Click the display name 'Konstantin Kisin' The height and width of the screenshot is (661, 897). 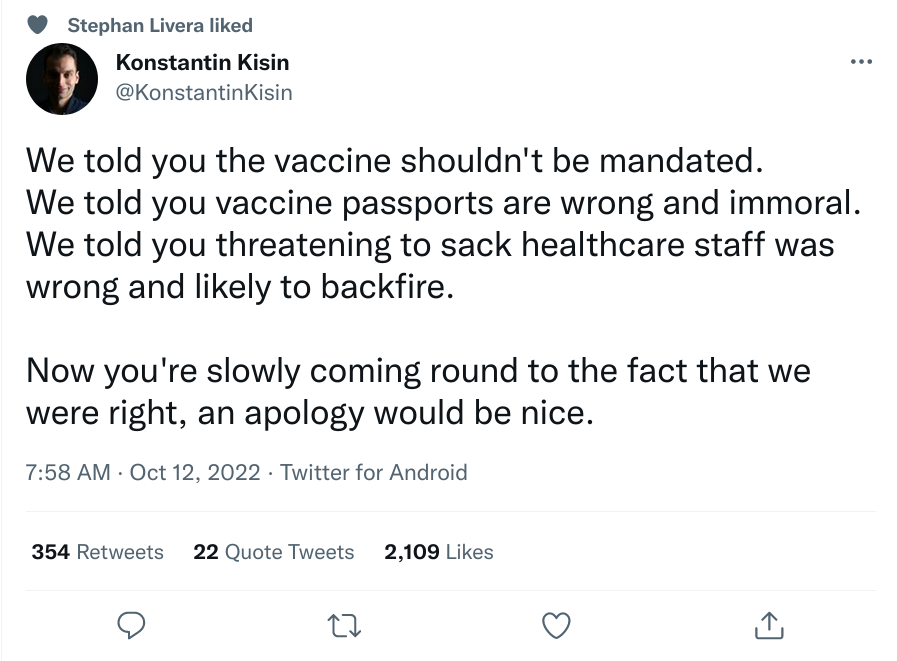[x=203, y=62]
